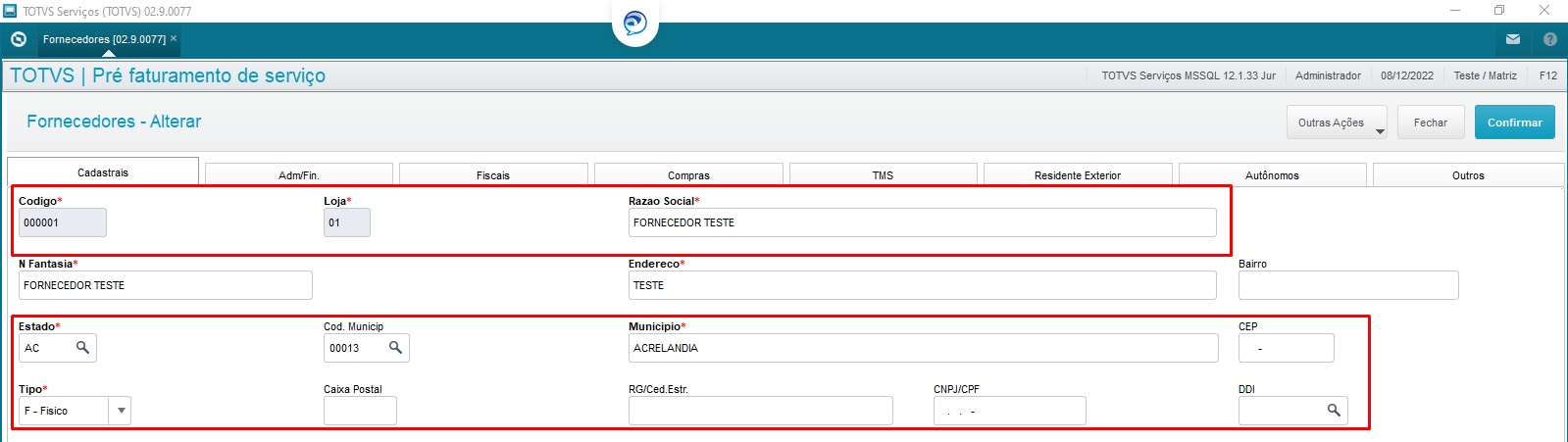
Task: Click the Endereco input field
Action: click(x=923, y=285)
